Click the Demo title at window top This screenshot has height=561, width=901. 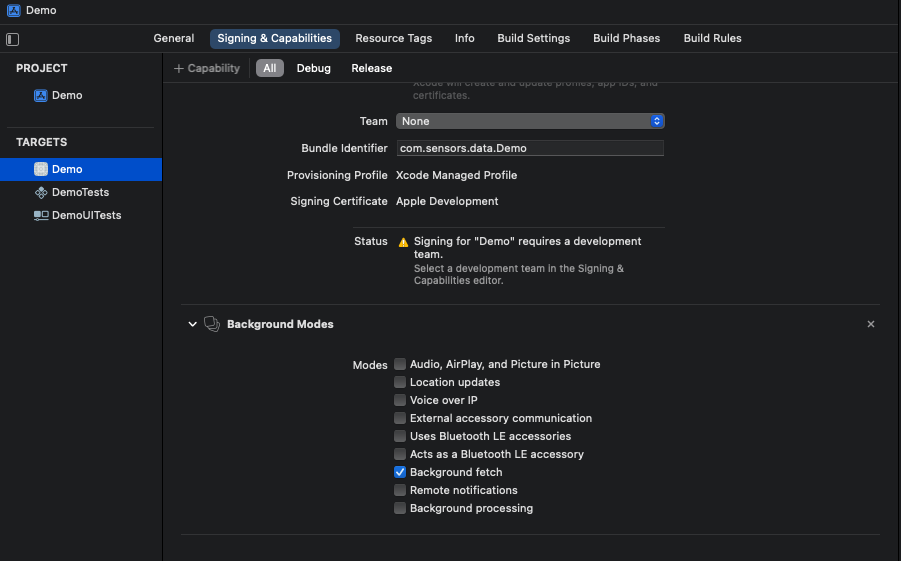tap(41, 10)
